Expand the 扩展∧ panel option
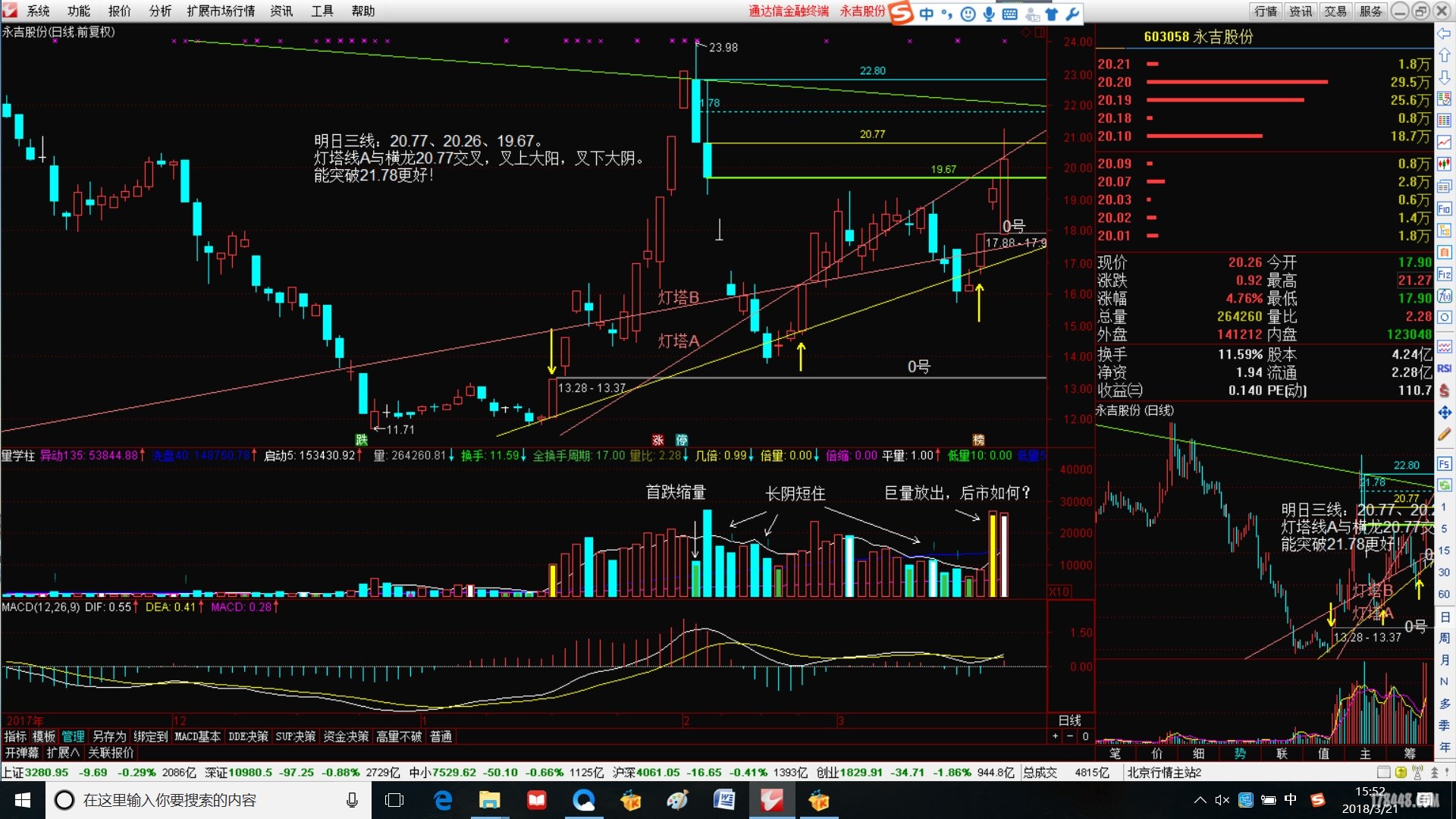This screenshot has width=1456, height=819. (63, 752)
